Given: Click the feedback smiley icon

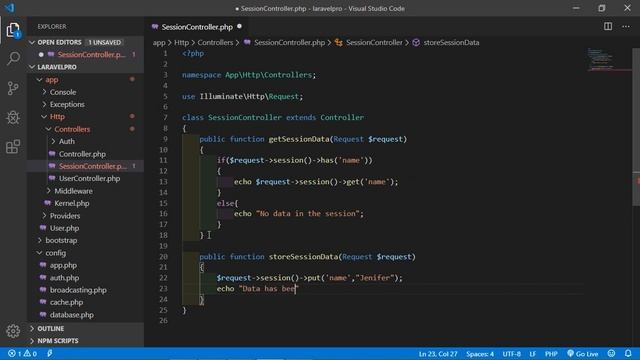Looking at the screenshot, I should 611,353.
